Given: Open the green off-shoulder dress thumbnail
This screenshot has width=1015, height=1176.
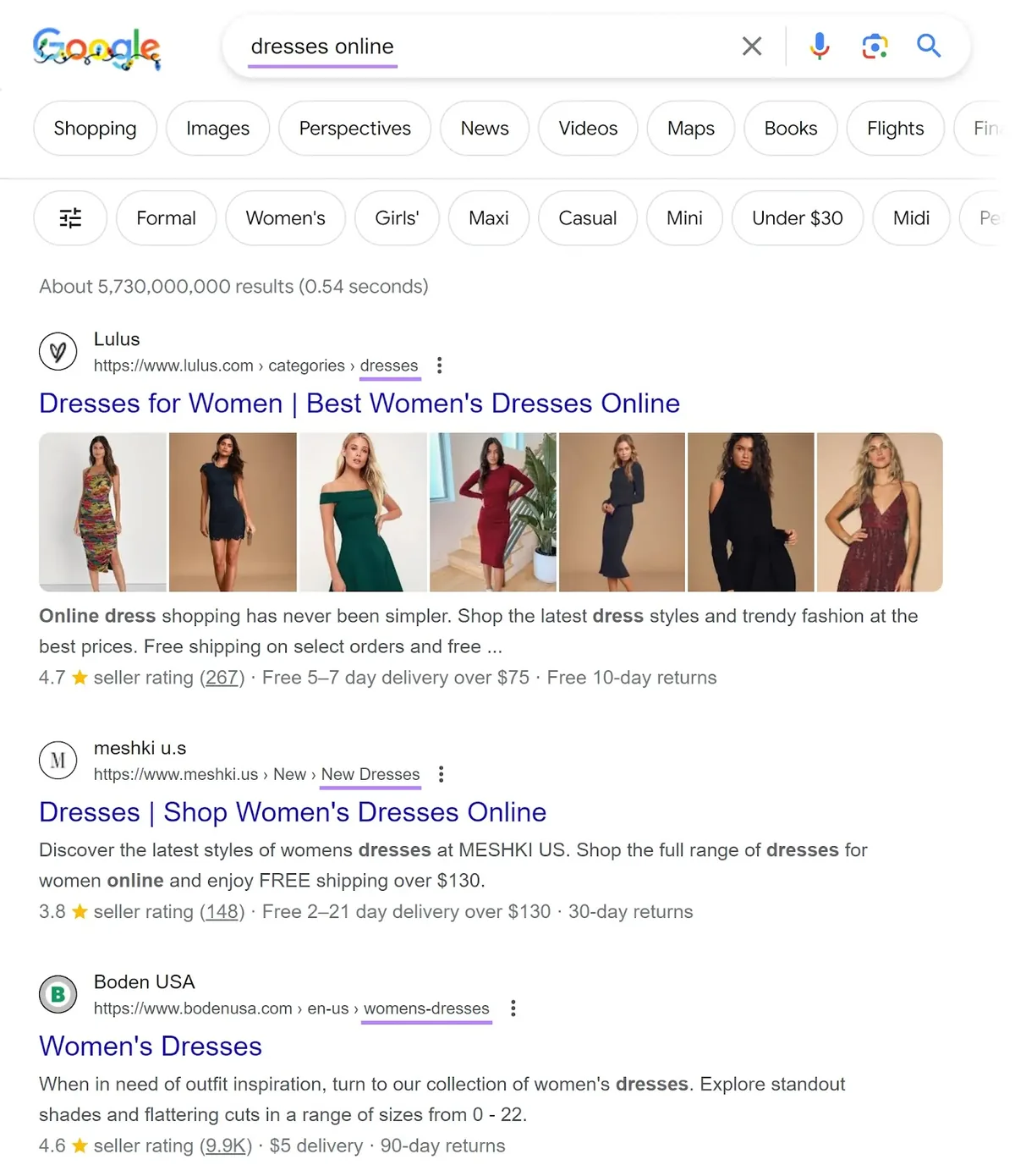Looking at the screenshot, I should 363,512.
